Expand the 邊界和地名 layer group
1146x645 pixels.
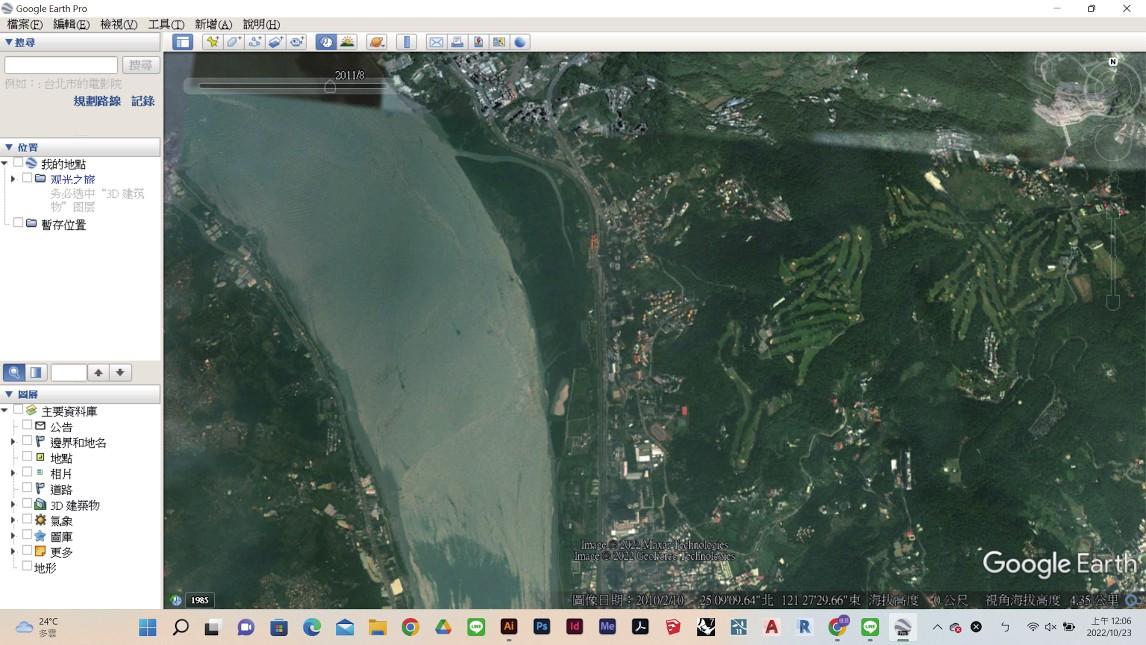point(12,442)
